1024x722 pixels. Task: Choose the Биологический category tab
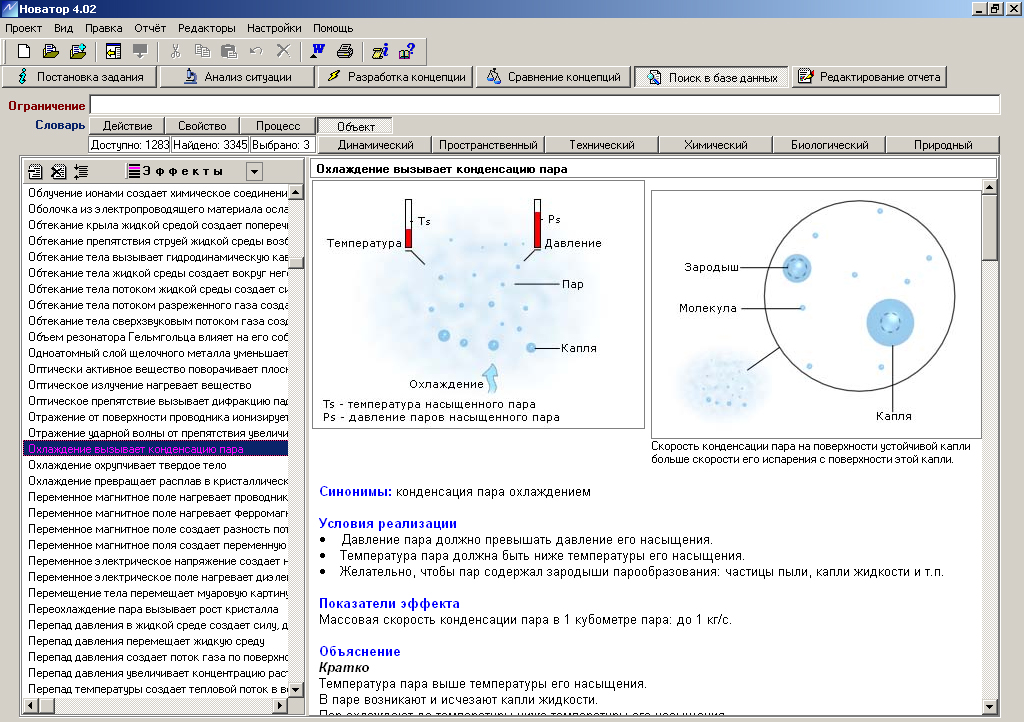tap(829, 145)
